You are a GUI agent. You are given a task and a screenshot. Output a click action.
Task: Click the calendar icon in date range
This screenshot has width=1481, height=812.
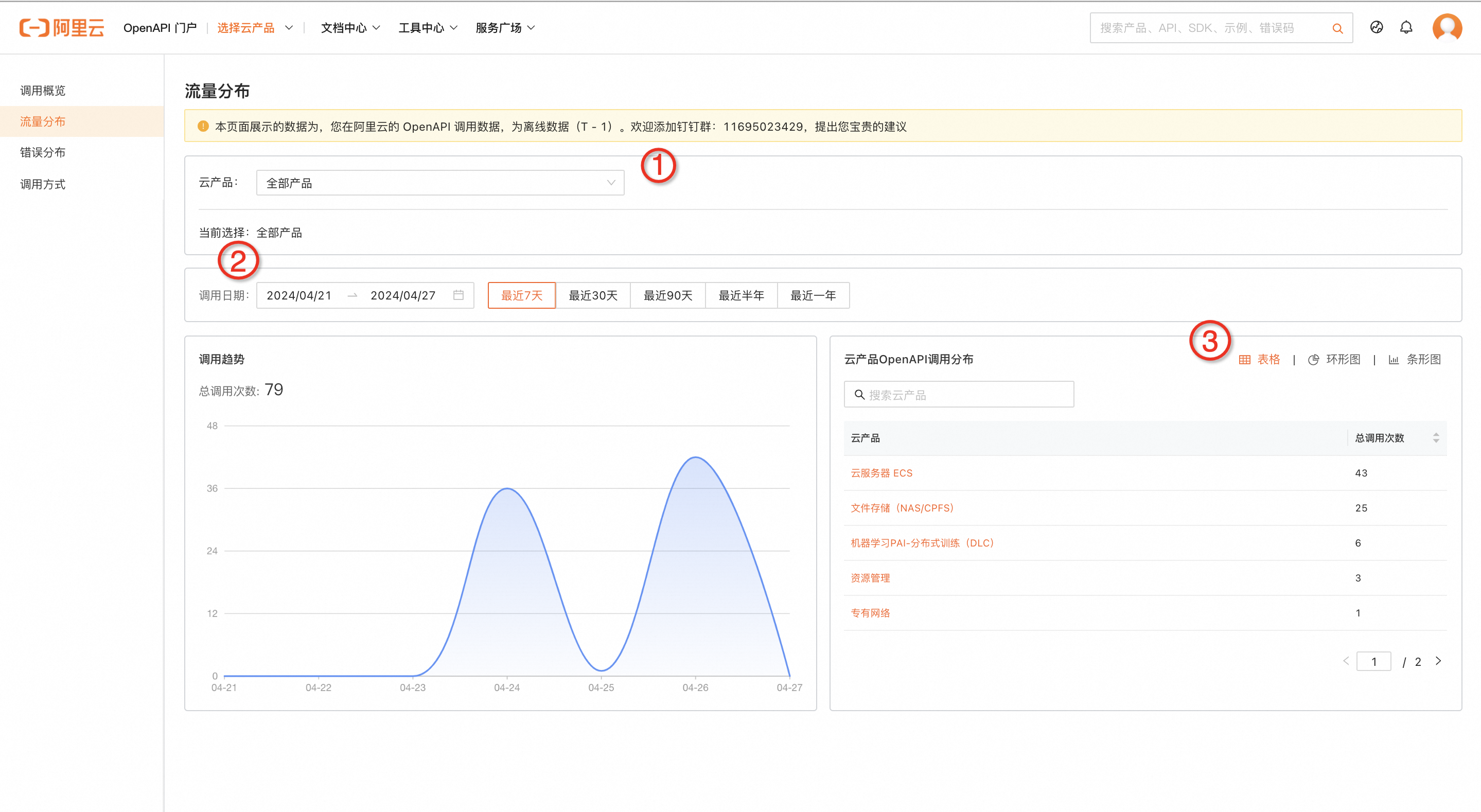point(458,295)
